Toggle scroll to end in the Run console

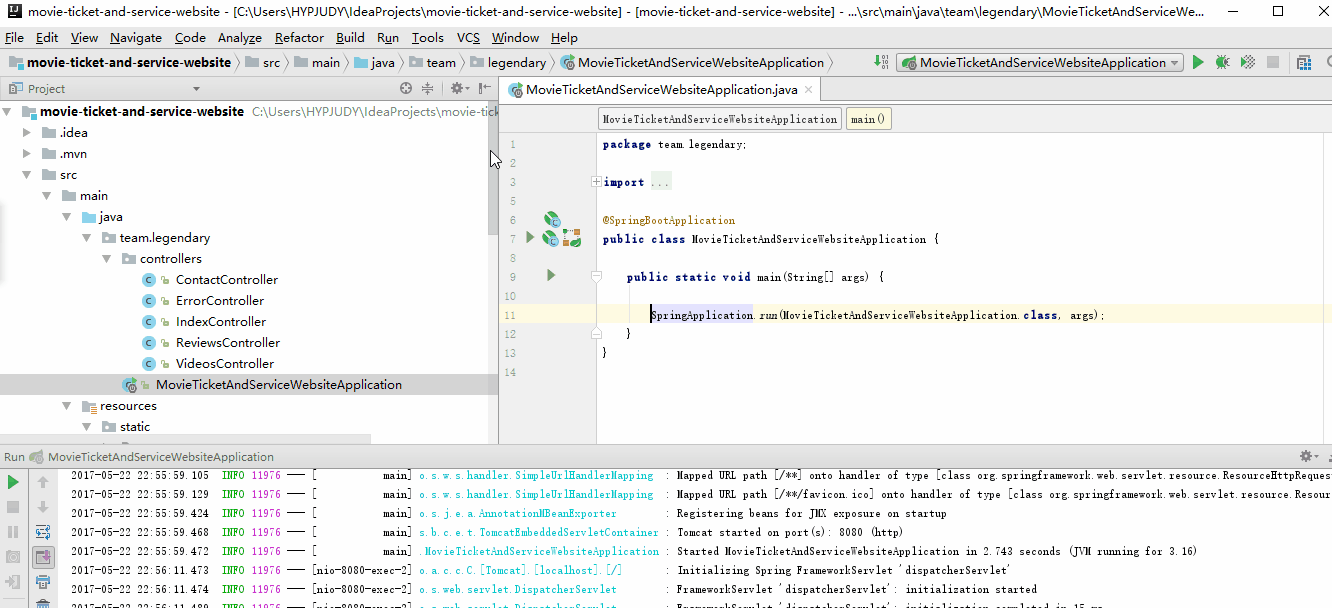(x=43, y=557)
